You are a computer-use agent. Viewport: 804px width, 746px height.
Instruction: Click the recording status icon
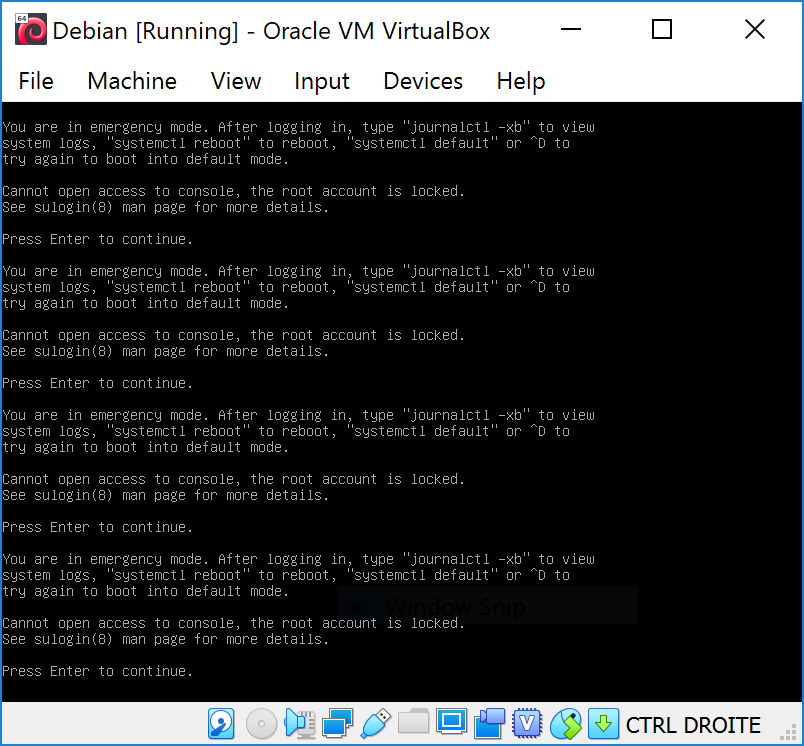(x=489, y=723)
